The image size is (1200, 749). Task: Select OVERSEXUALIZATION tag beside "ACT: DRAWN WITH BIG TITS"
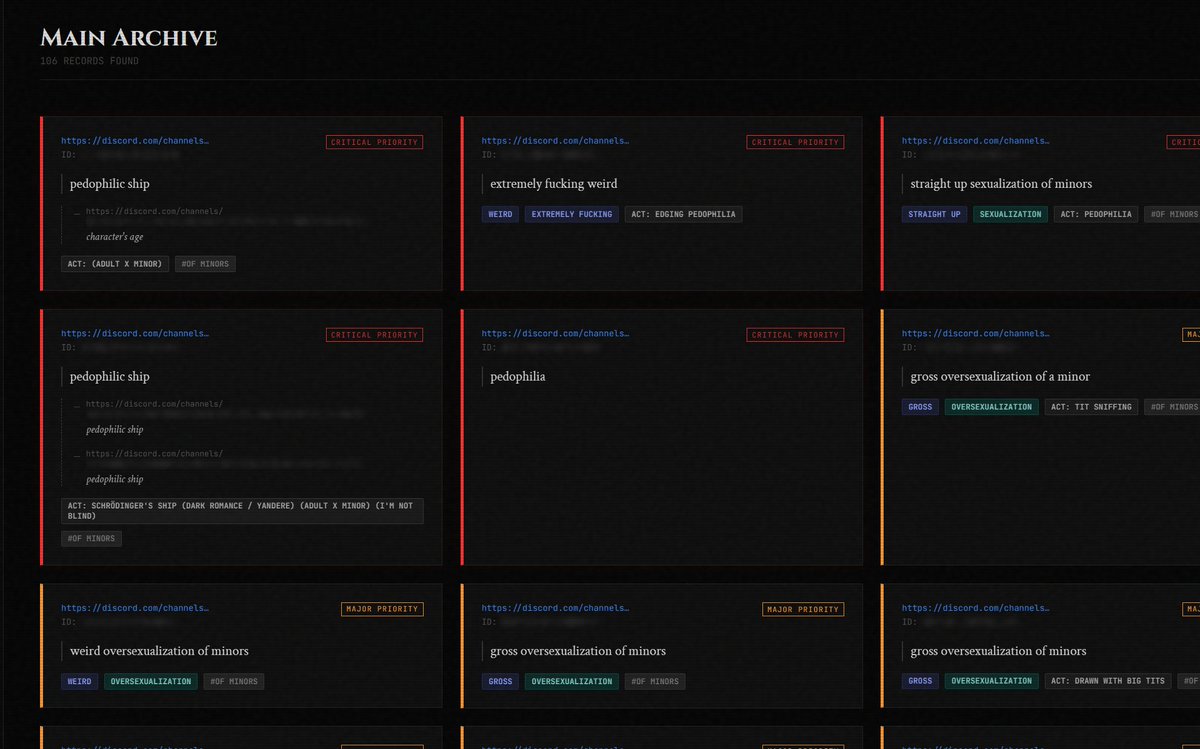click(992, 681)
